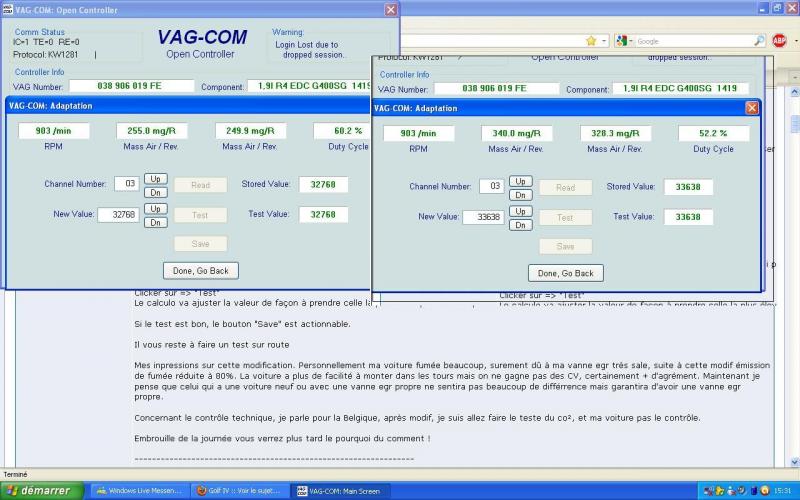The width and height of the screenshot is (800, 500).
Task: Click Component field 1,9l R4 EDC in left window
Action: (309, 86)
